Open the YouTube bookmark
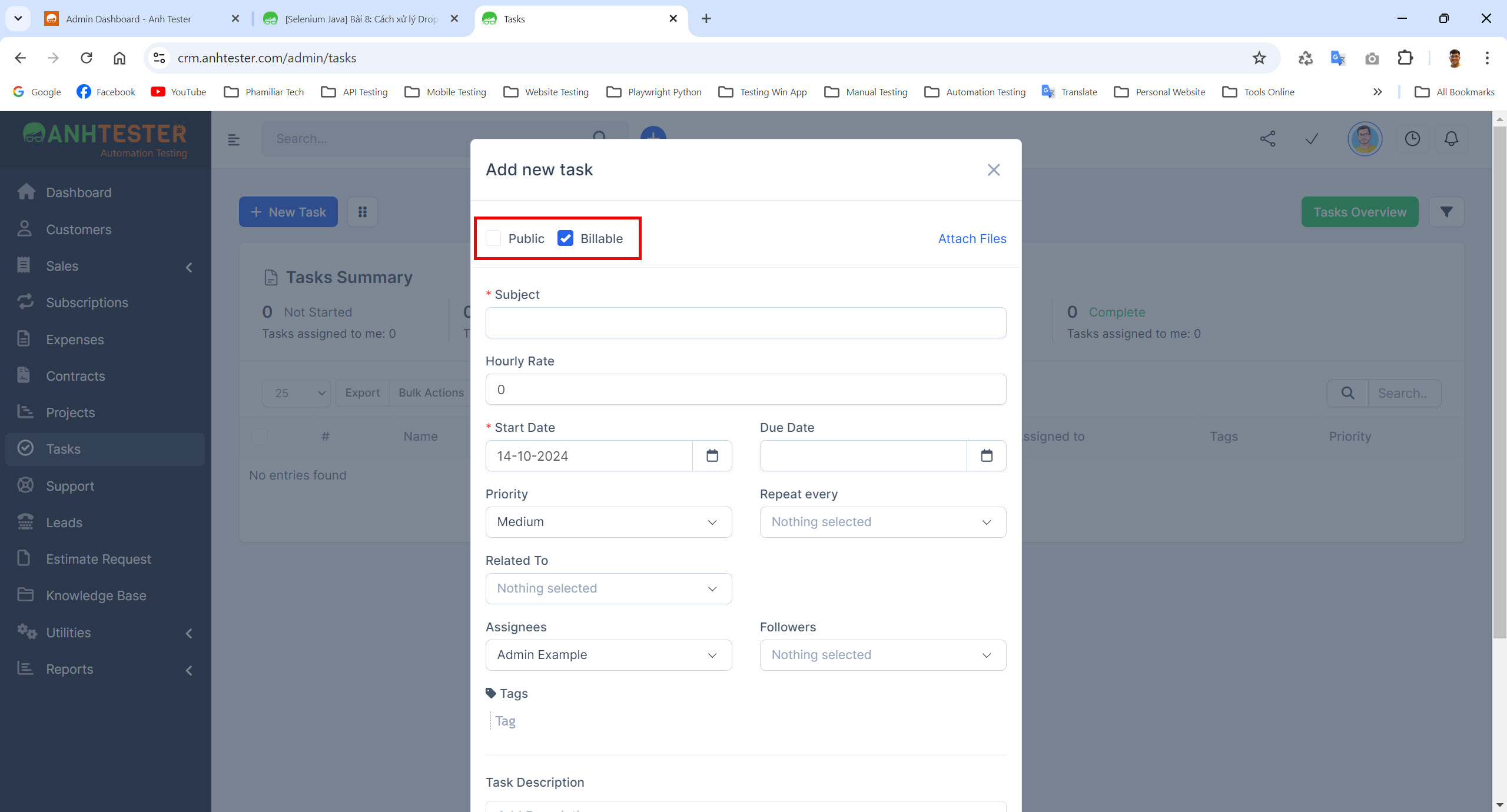This screenshot has width=1507, height=812. pos(178,92)
